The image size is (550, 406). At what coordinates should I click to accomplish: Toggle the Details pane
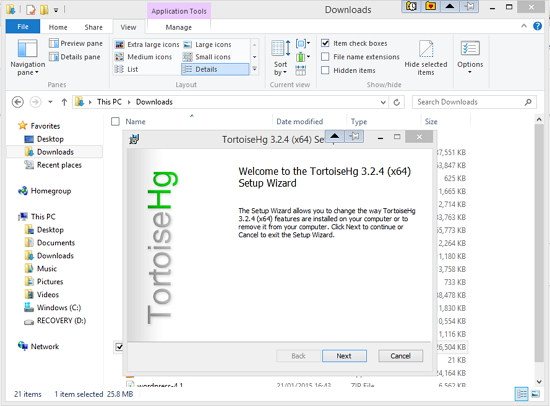75,57
